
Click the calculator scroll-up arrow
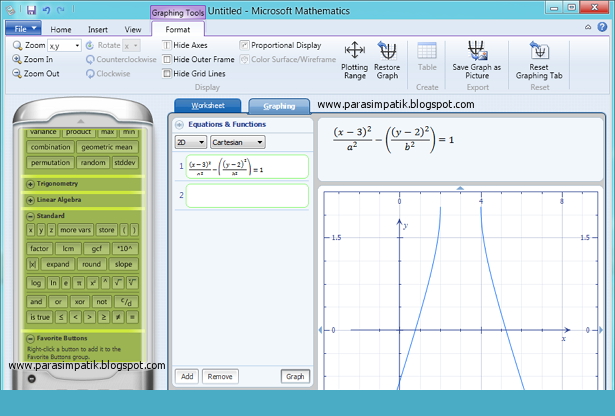tap(81, 121)
